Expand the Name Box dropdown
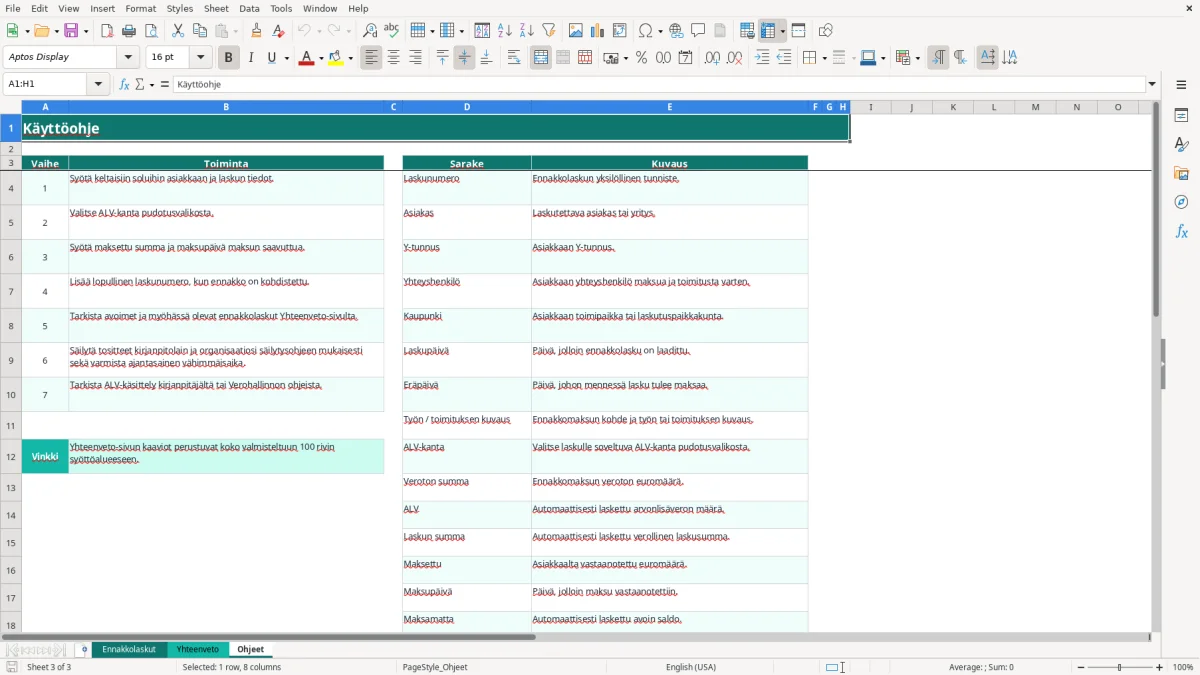The height and width of the screenshot is (675, 1200). 98,84
